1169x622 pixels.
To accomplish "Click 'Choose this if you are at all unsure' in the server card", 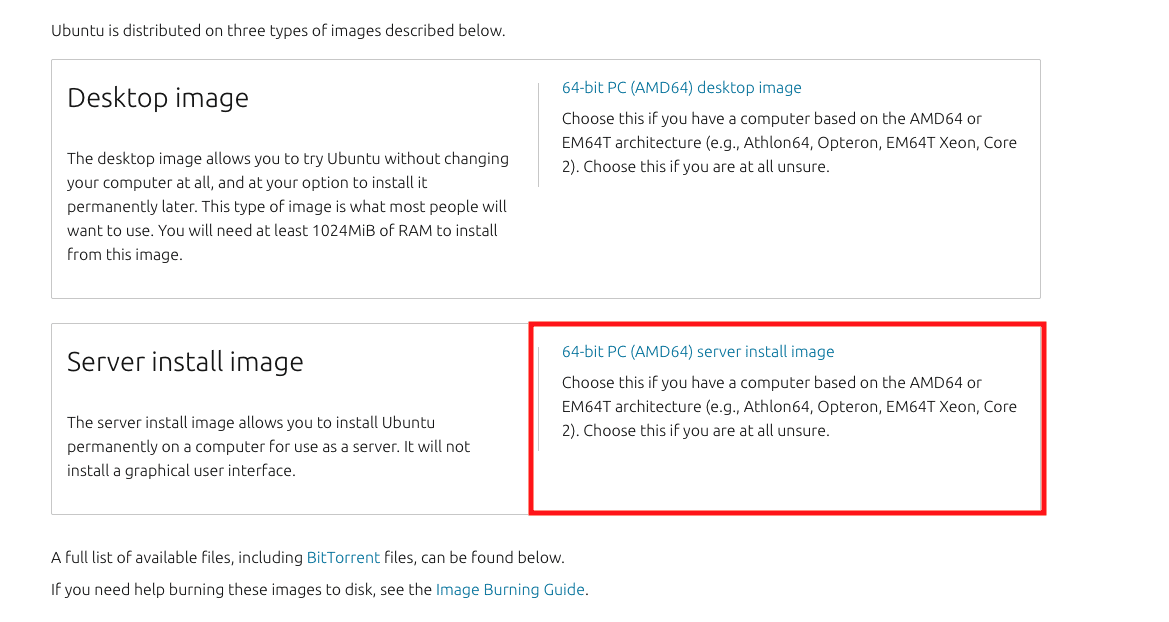I will (x=706, y=430).
